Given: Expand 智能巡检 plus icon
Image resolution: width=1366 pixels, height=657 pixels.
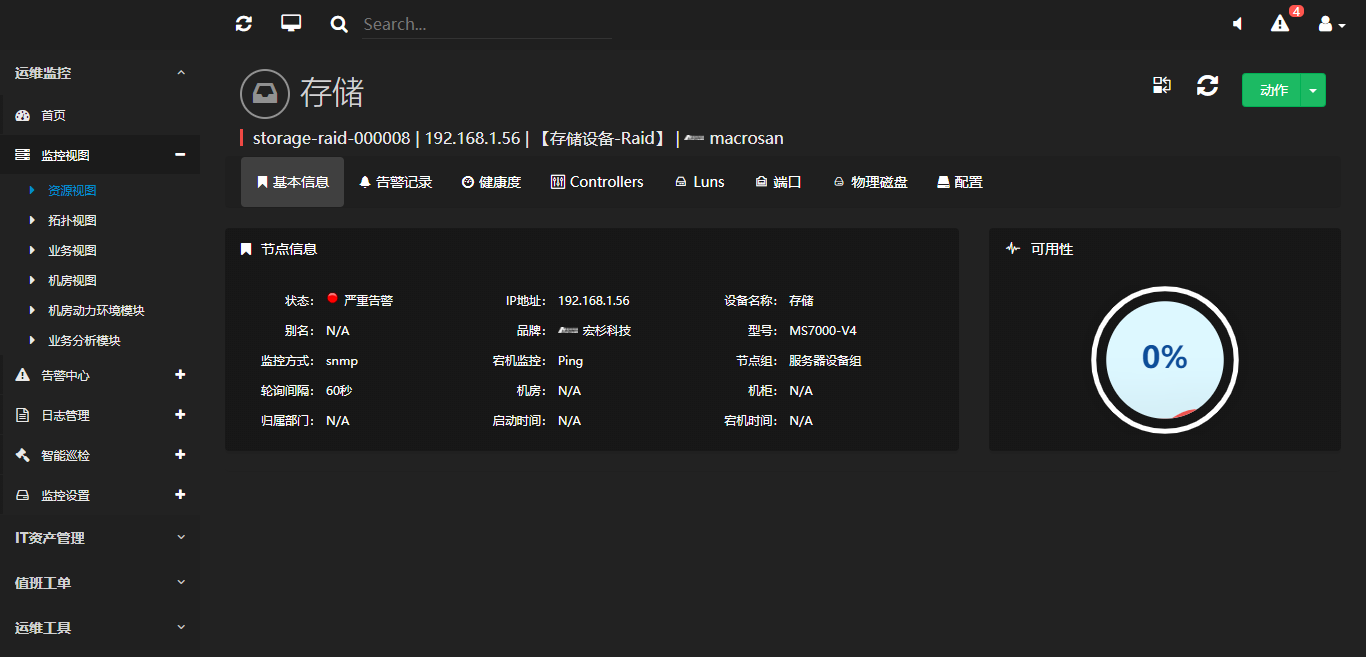Looking at the screenshot, I should click(x=181, y=455).
